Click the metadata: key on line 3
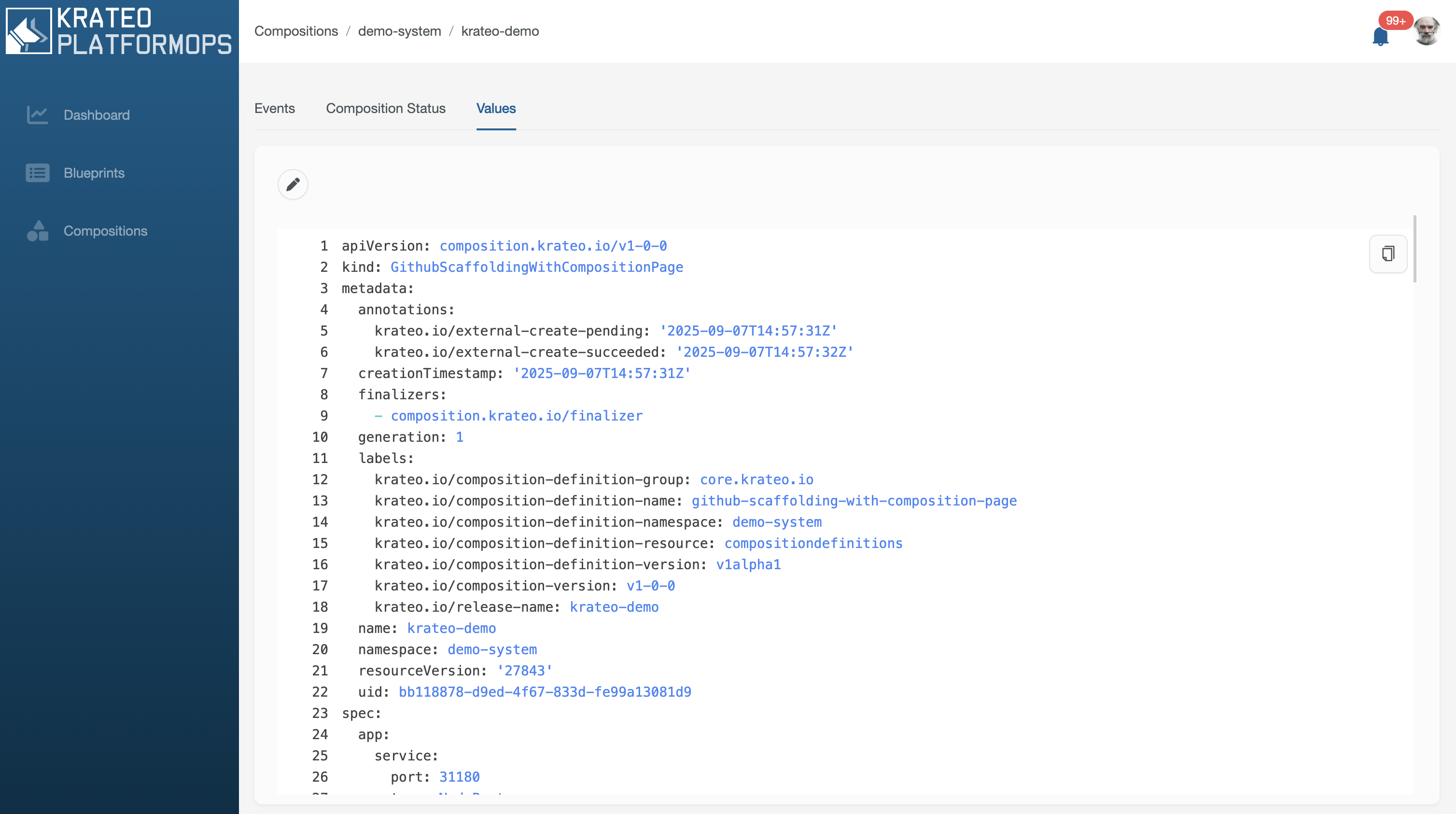The height and width of the screenshot is (814, 1456). click(x=378, y=288)
